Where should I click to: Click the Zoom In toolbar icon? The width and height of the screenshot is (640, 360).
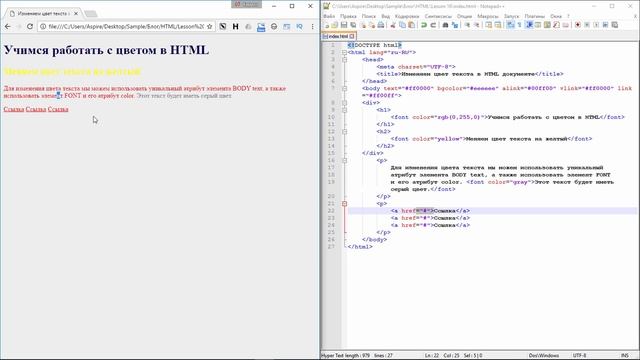pos(467,25)
